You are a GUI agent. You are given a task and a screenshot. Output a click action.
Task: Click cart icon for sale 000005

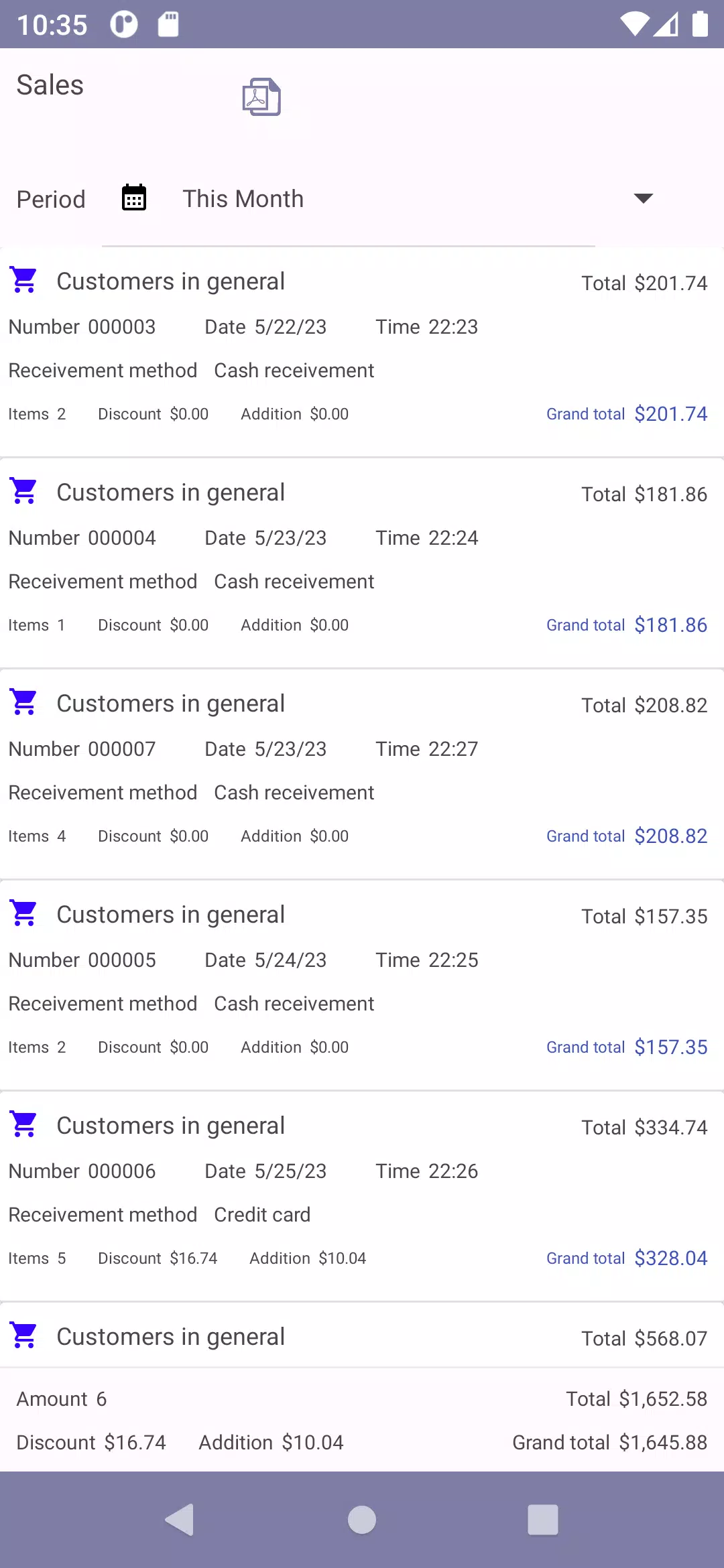[24, 913]
